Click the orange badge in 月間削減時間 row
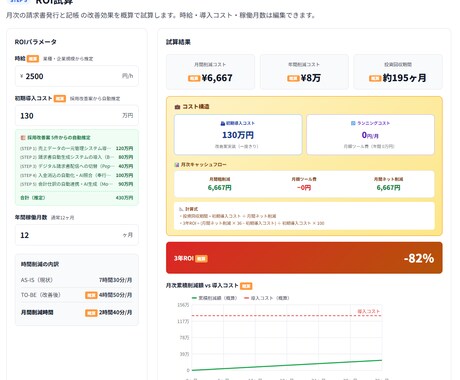This screenshot has width=460, height=380. [91, 313]
